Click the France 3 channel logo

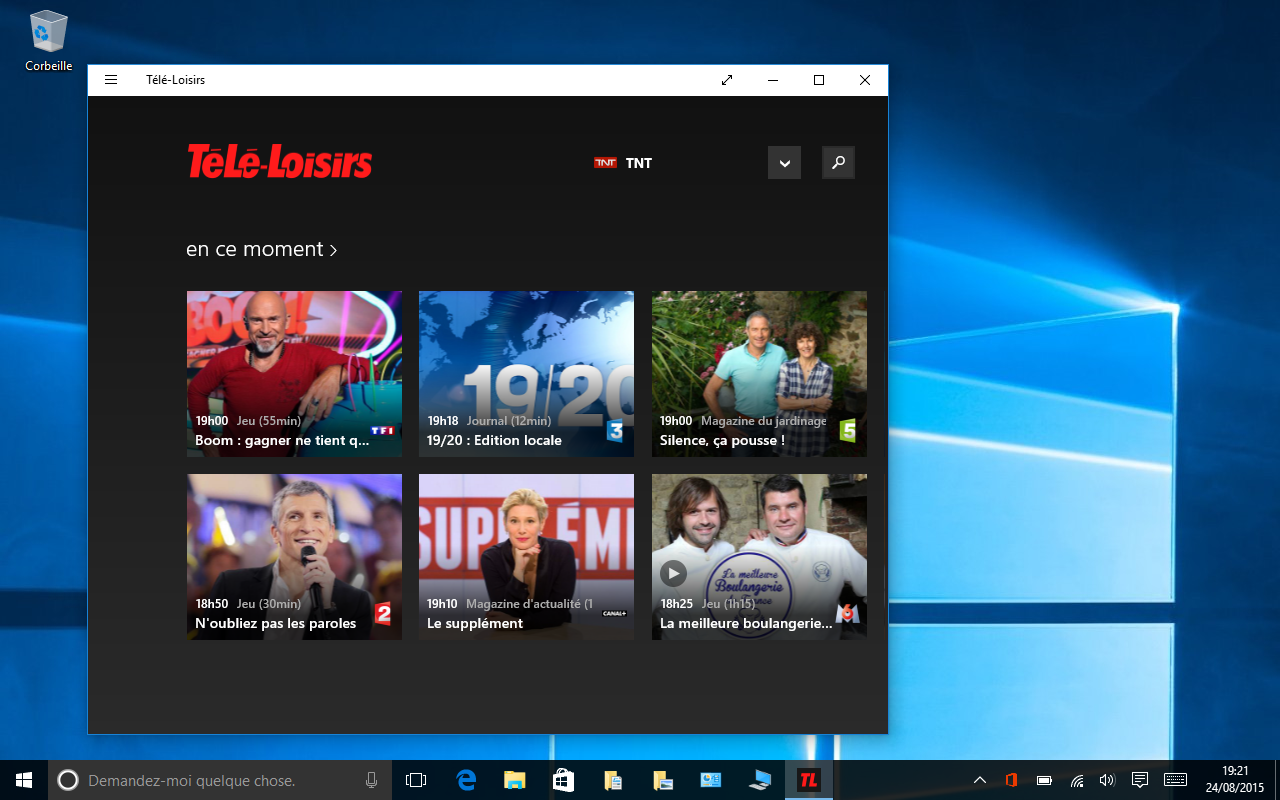616,431
